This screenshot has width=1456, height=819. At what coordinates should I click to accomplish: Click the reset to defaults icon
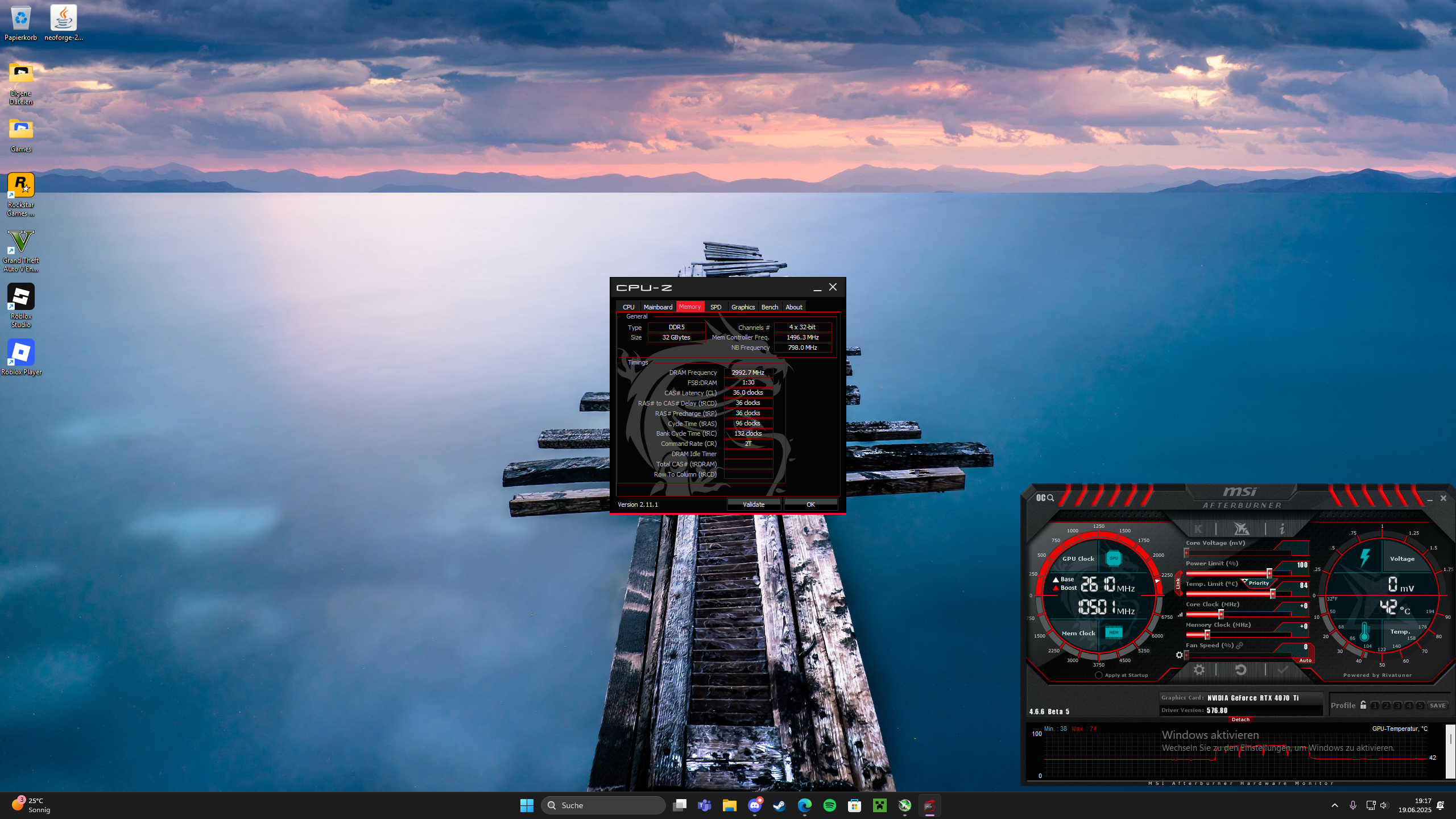click(x=1240, y=670)
